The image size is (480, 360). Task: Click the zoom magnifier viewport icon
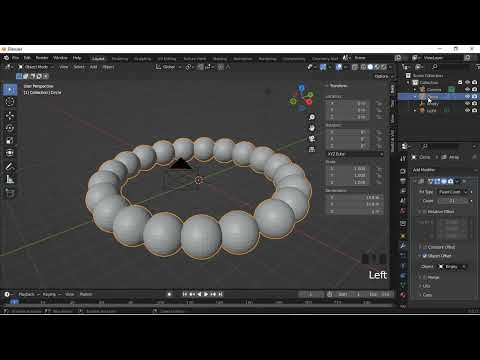tap(312, 117)
